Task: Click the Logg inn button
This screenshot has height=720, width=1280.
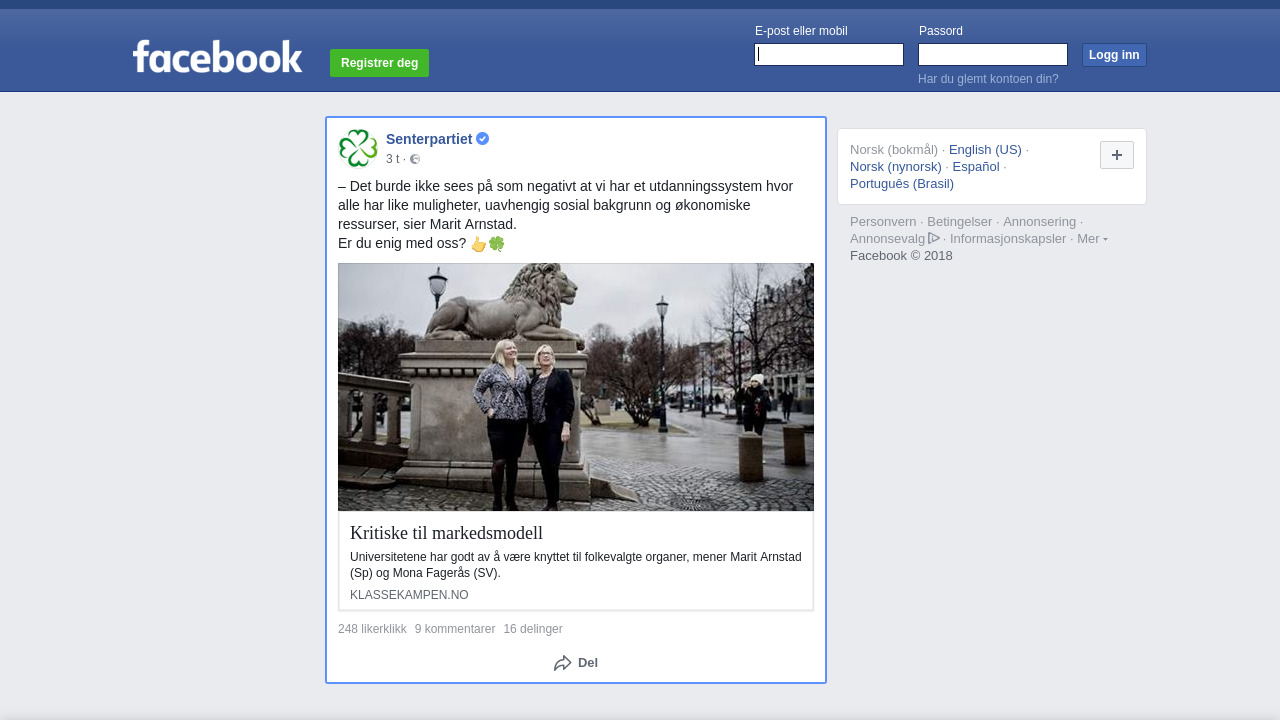Action: click(1114, 55)
